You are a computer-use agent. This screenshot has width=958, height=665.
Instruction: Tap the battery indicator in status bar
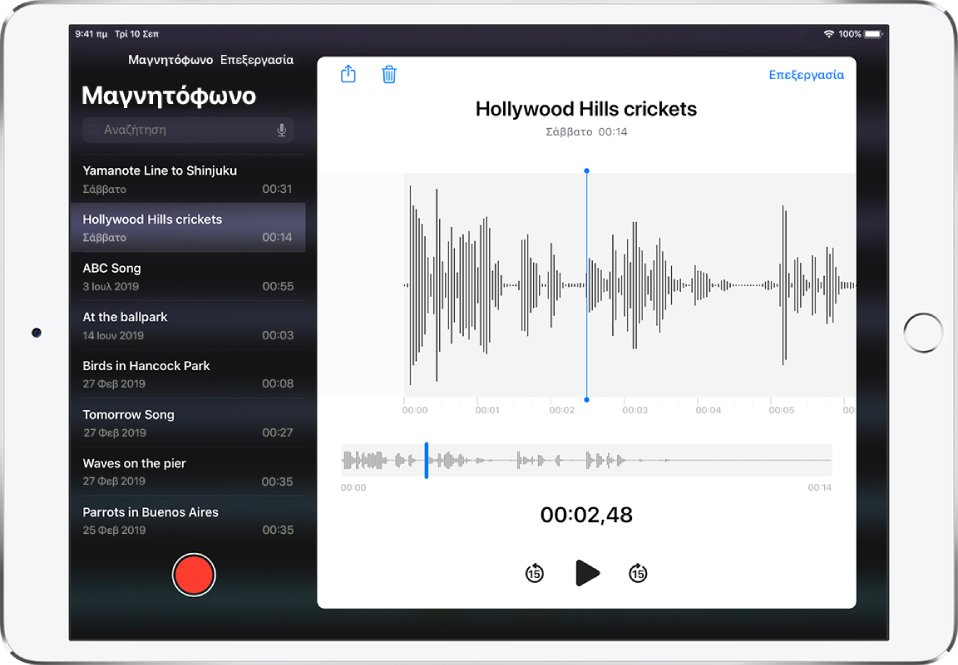coord(873,34)
